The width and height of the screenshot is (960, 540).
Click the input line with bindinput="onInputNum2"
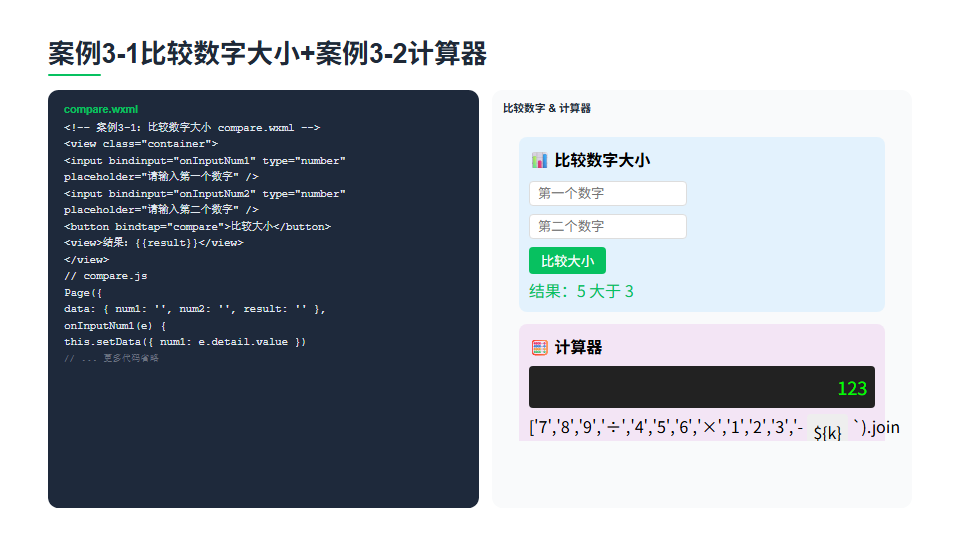pos(204,193)
